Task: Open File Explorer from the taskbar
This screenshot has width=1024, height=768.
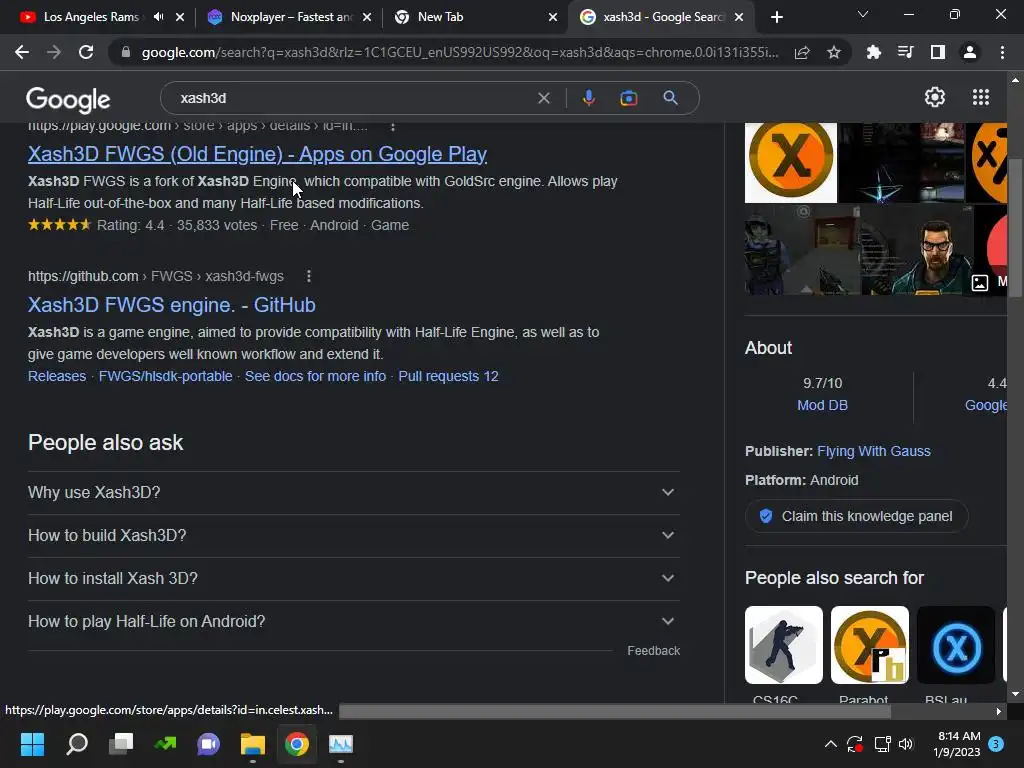Action: click(253, 744)
